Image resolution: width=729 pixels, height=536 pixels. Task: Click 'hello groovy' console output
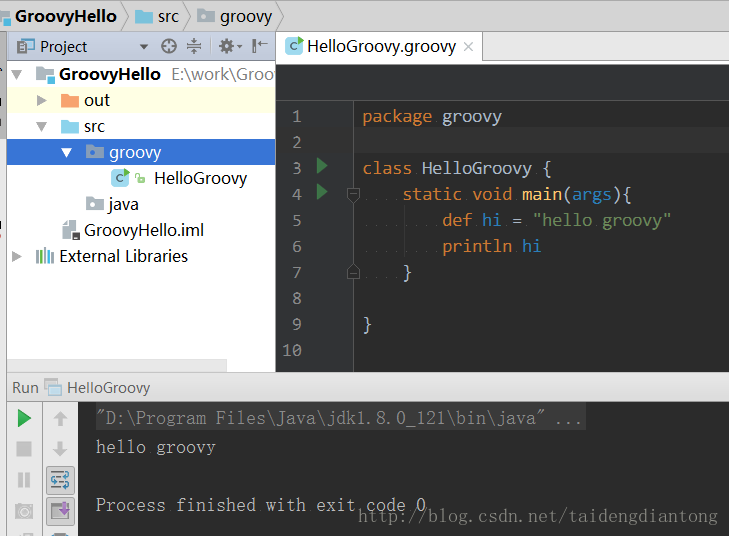coord(156,447)
